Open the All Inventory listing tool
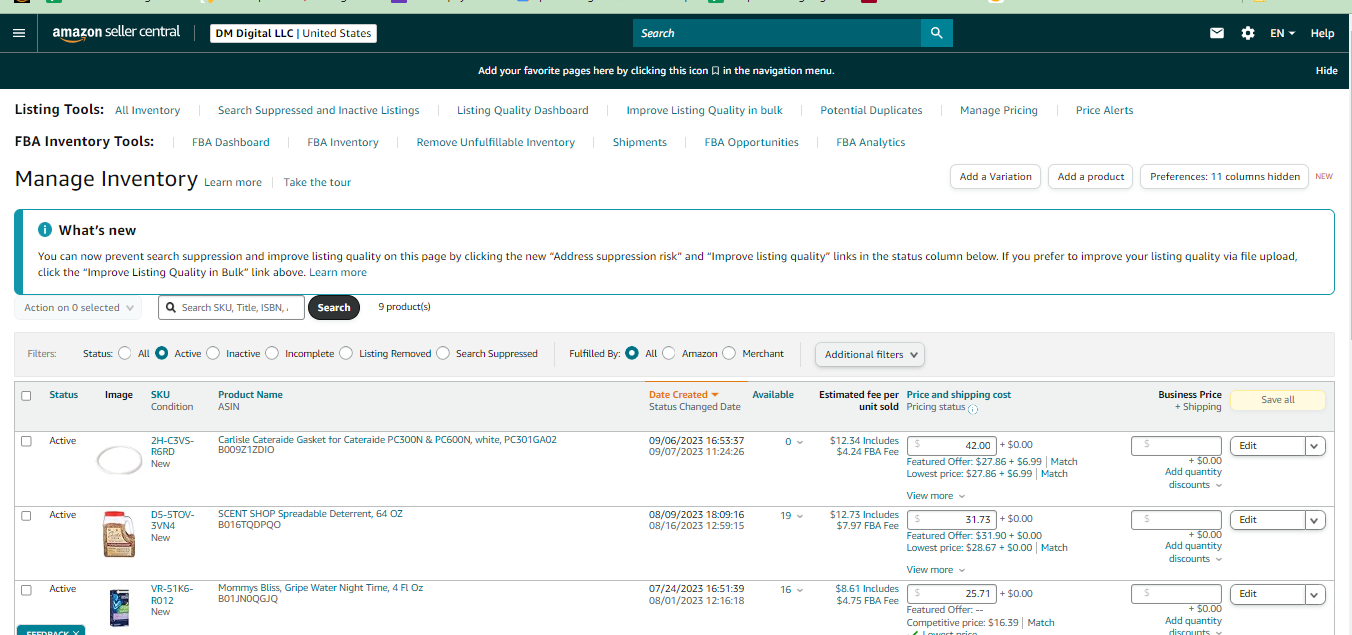Image resolution: width=1352 pixels, height=635 pixels. [x=148, y=110]
